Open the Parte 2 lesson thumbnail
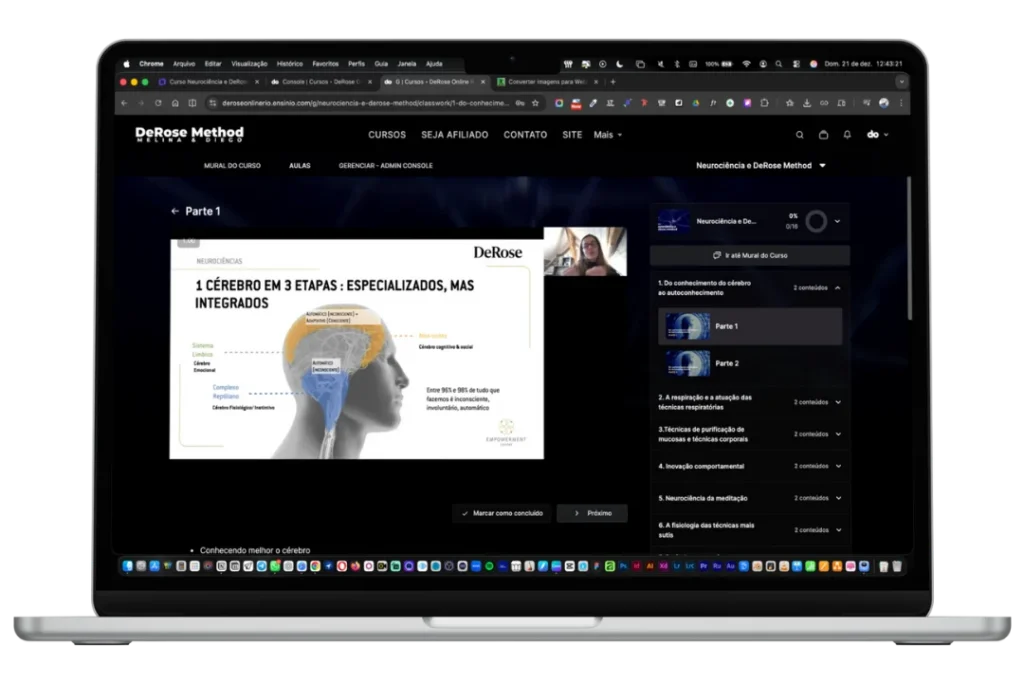 (x=688, y=363)
